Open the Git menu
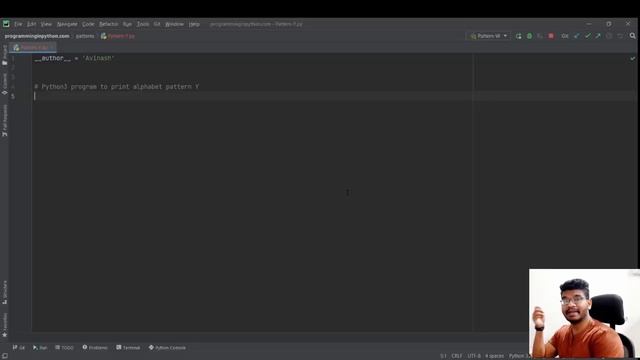Screen dimensions: 640x360 [x=157, y=24]
